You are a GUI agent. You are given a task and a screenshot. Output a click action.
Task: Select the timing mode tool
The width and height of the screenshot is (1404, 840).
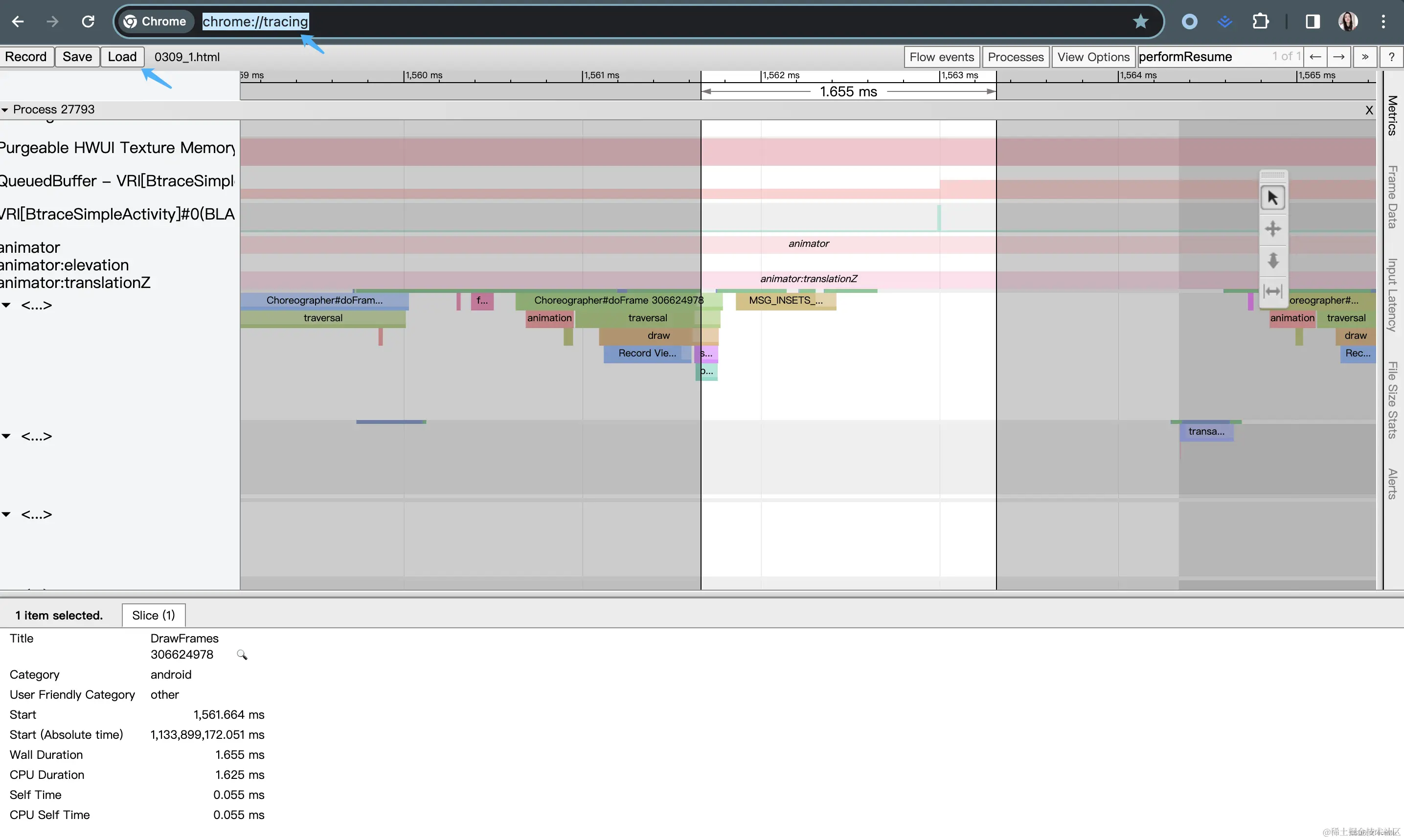coord(1272,291)
